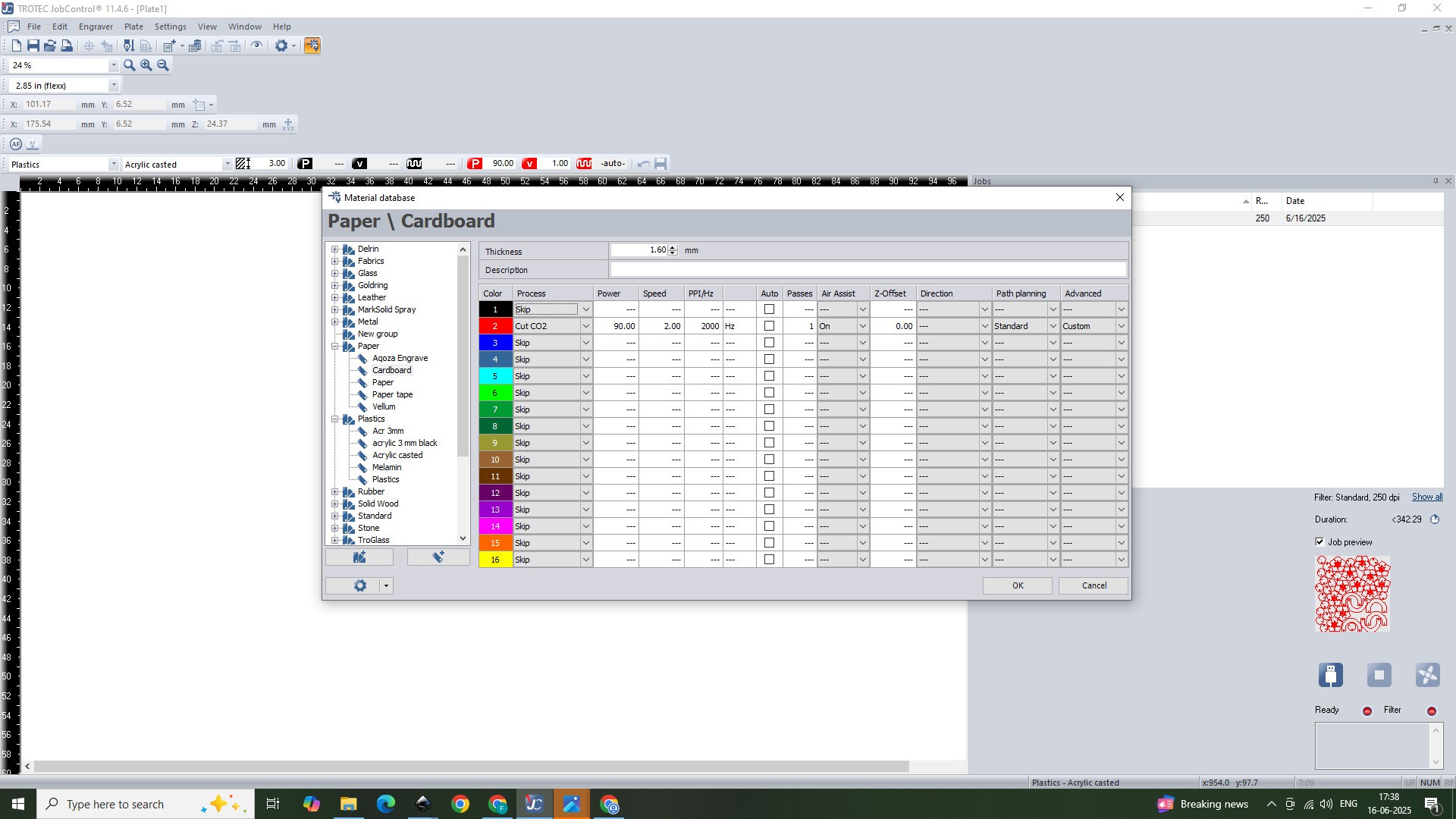Image resolution: width=1456 pixels, height=819 pixels.
Task: Open the Plate menu
Action: tap(133, 27)
